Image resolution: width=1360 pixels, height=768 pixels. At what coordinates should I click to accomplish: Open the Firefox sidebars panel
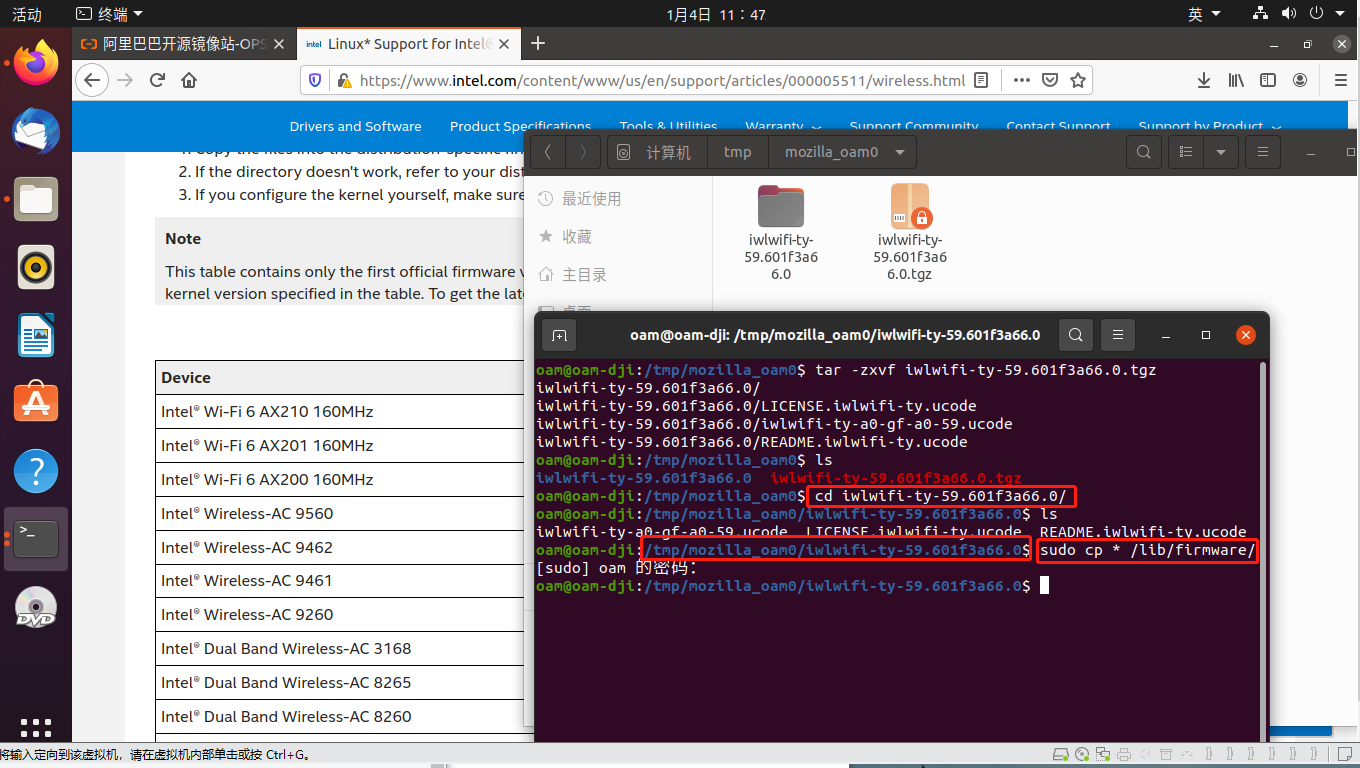click(x=1268, y=80)
